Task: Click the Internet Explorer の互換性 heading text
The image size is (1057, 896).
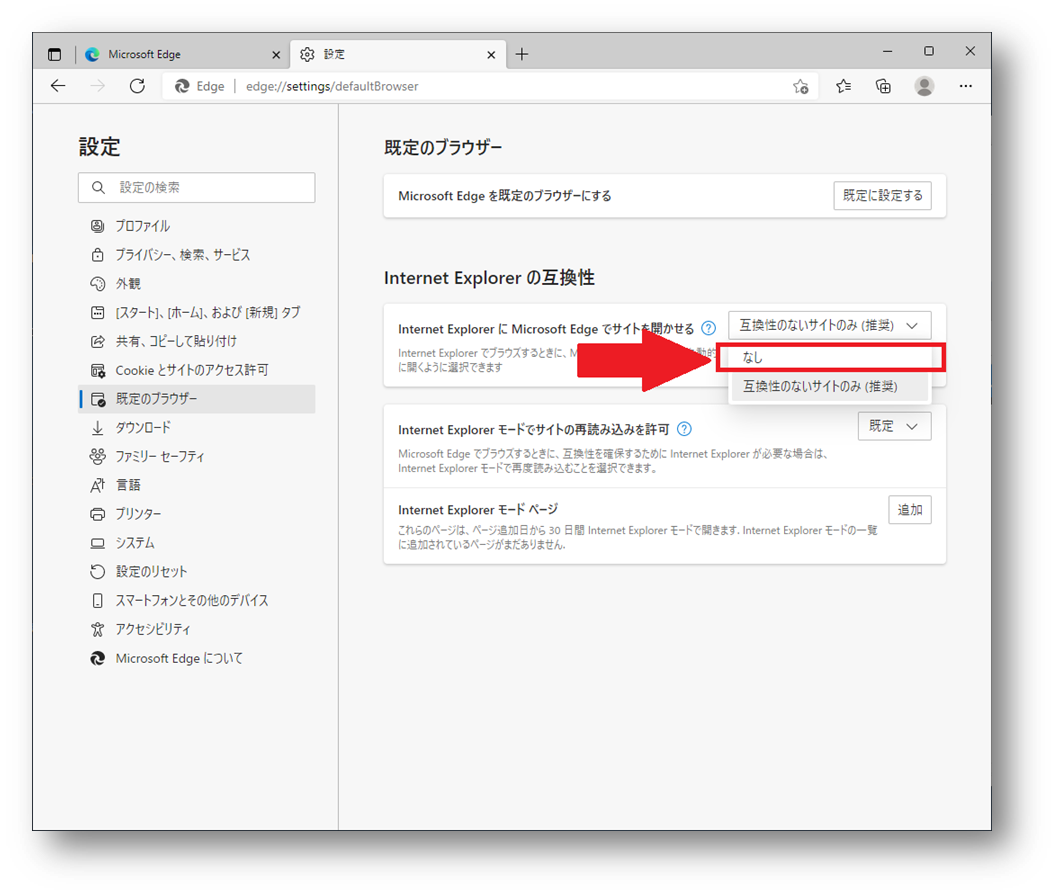Action: (489, 278)
